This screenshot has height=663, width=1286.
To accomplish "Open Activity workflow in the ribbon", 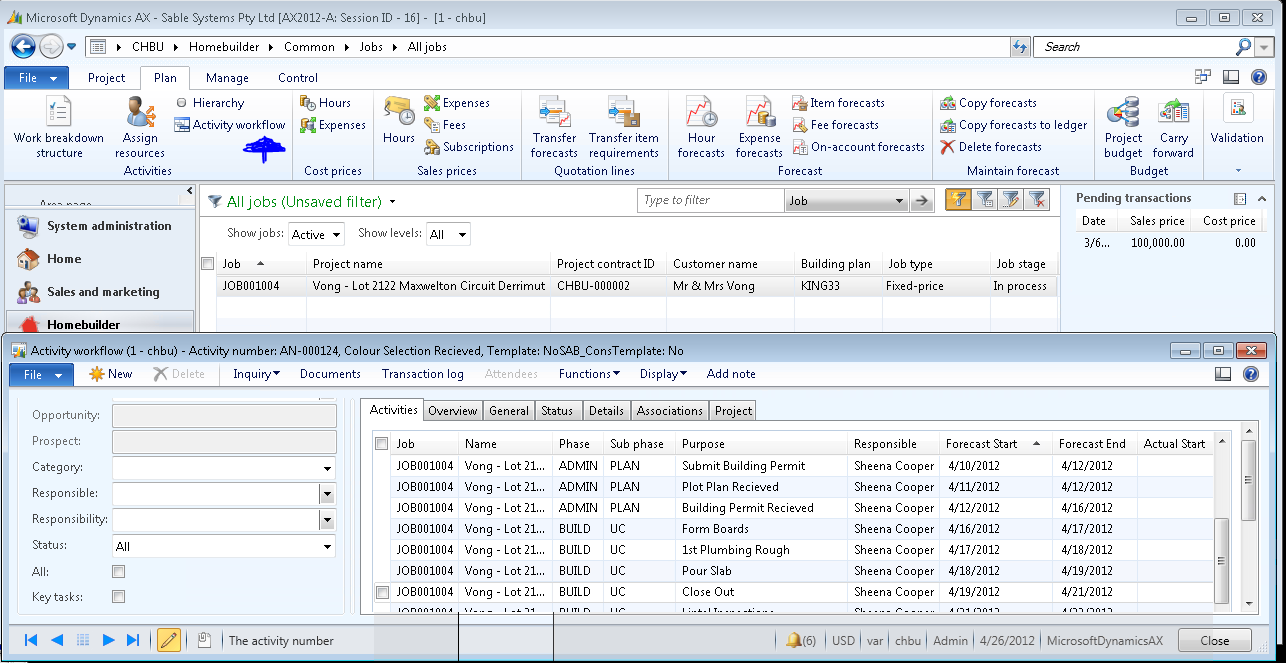I will point(230,125).
